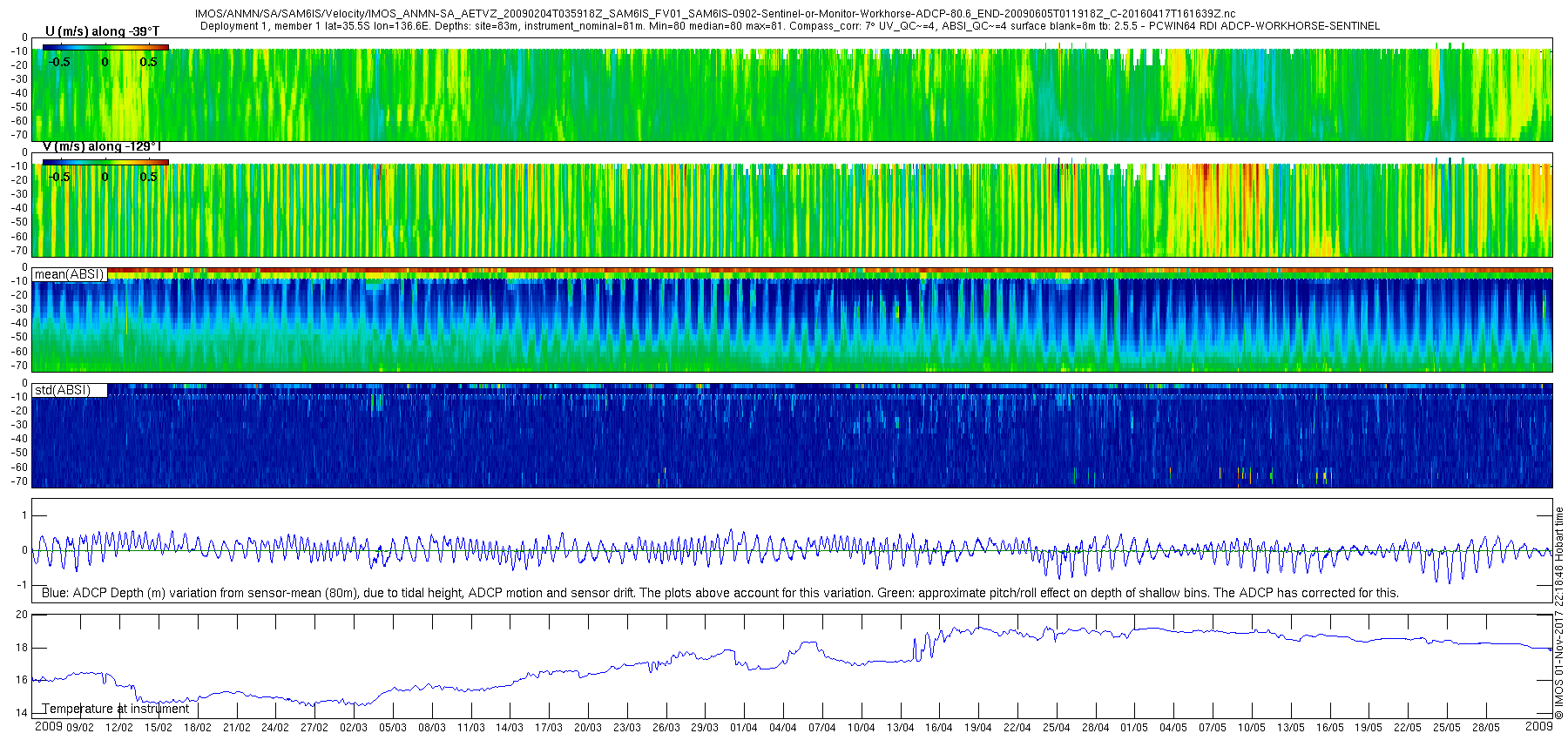1568x740 pixels.
Task: Click the '05/03' date tick label
Action: (393, 728)
